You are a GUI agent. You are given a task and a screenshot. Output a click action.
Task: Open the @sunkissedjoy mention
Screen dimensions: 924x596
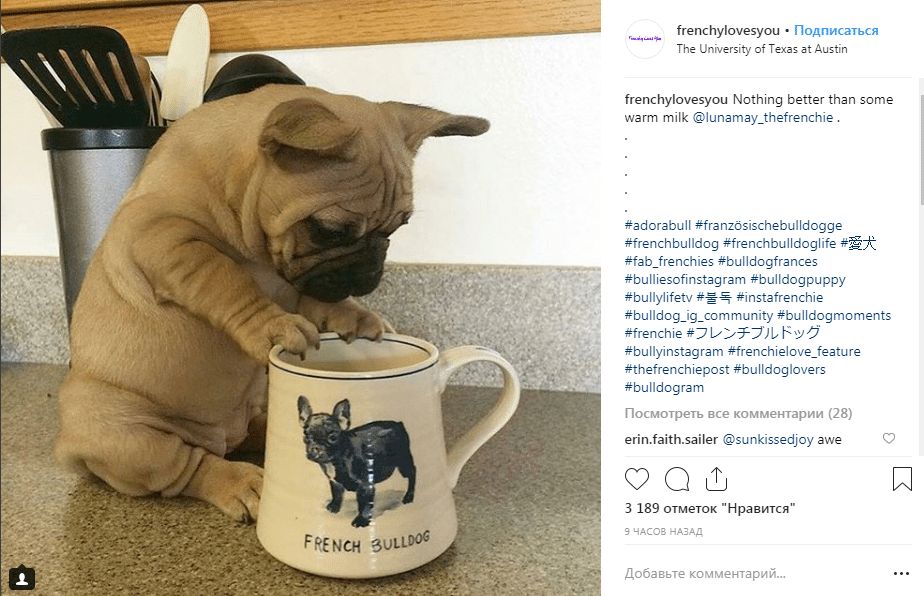click(x=768, y=439)
